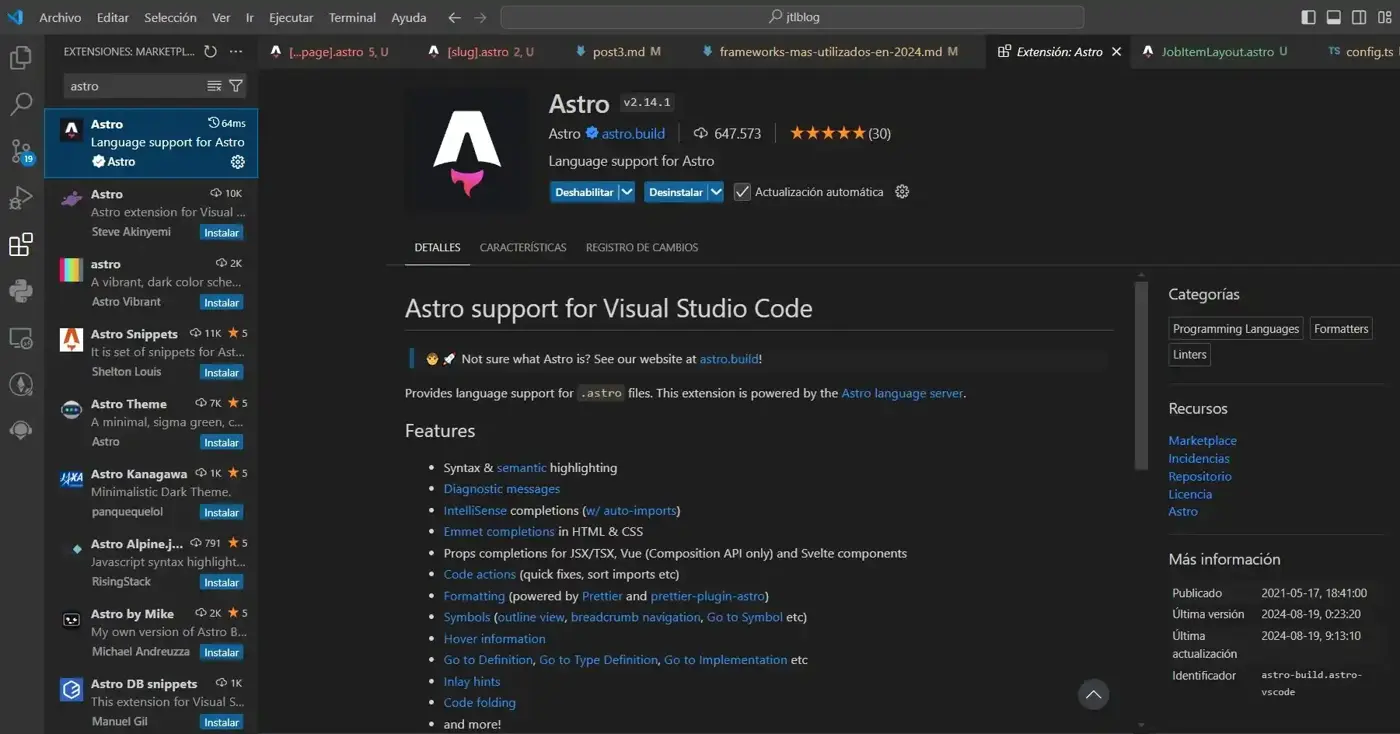Clear the extension search results
This screenshot has height=734, width=1400.
point(214,86)
